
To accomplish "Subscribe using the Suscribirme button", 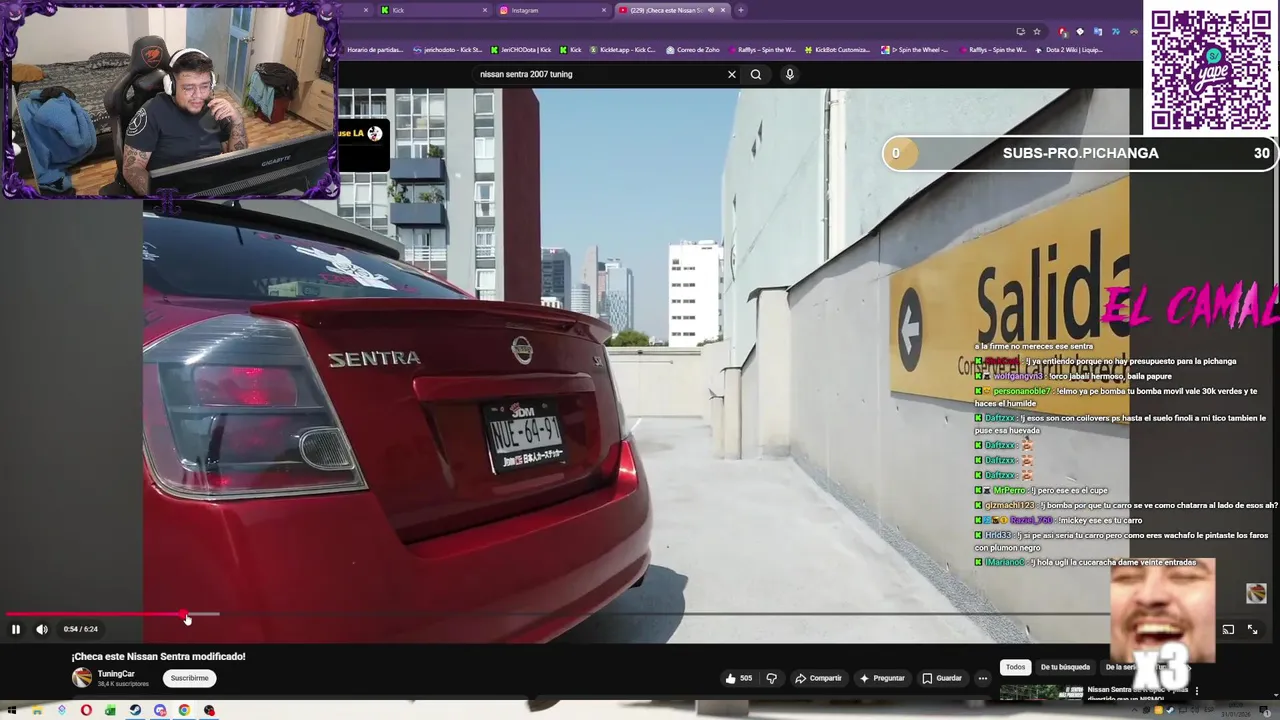I will [x=189, y=678].
